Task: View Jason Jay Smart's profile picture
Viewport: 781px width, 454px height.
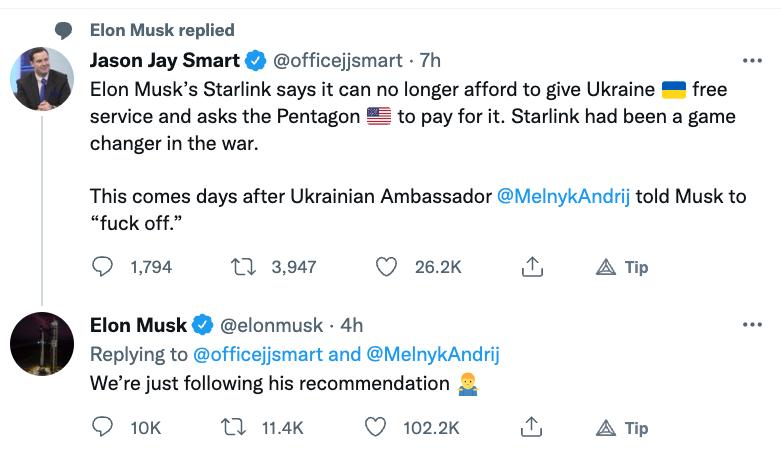Action: (42, 79)
